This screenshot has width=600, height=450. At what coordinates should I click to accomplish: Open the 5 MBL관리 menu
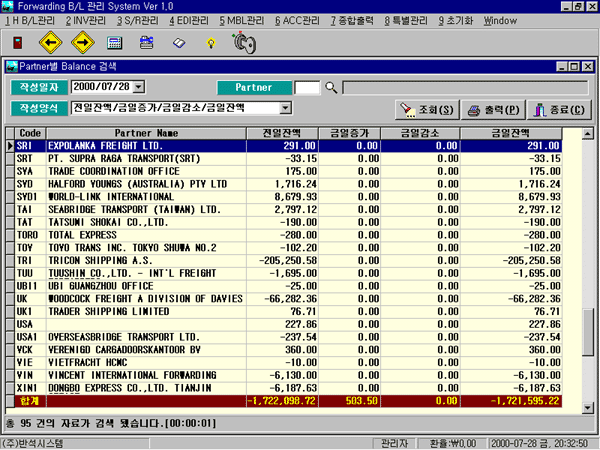click(x=242, y=21)
